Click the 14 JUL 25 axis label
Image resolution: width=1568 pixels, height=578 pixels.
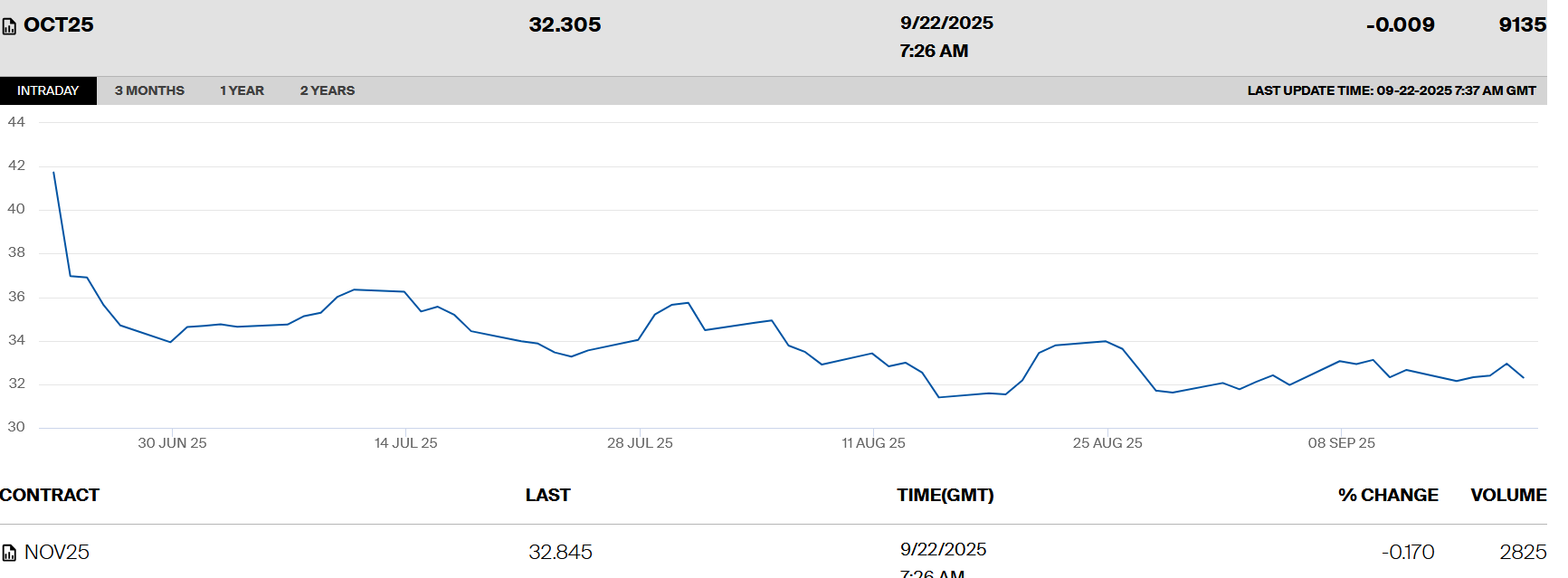(405, 443)
